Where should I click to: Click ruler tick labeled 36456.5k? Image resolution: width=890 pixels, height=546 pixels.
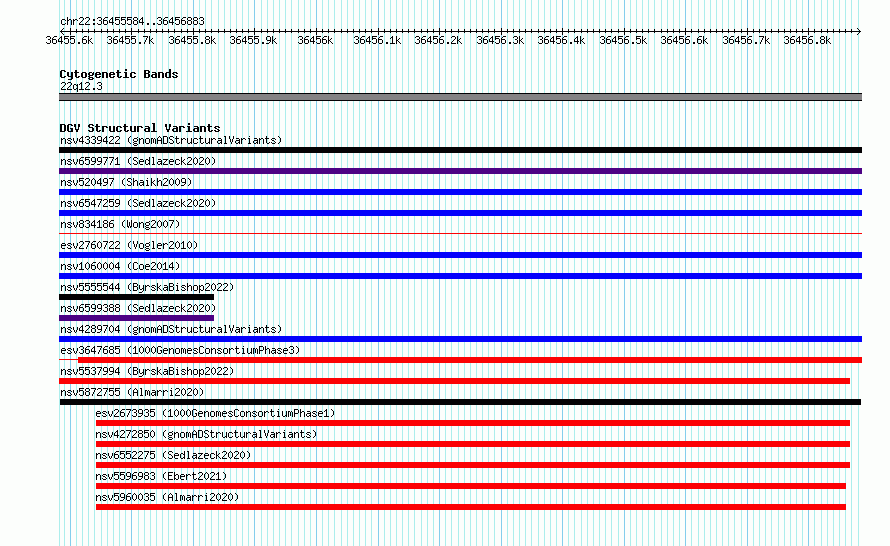pyautogui.click(x=623, y=40)
